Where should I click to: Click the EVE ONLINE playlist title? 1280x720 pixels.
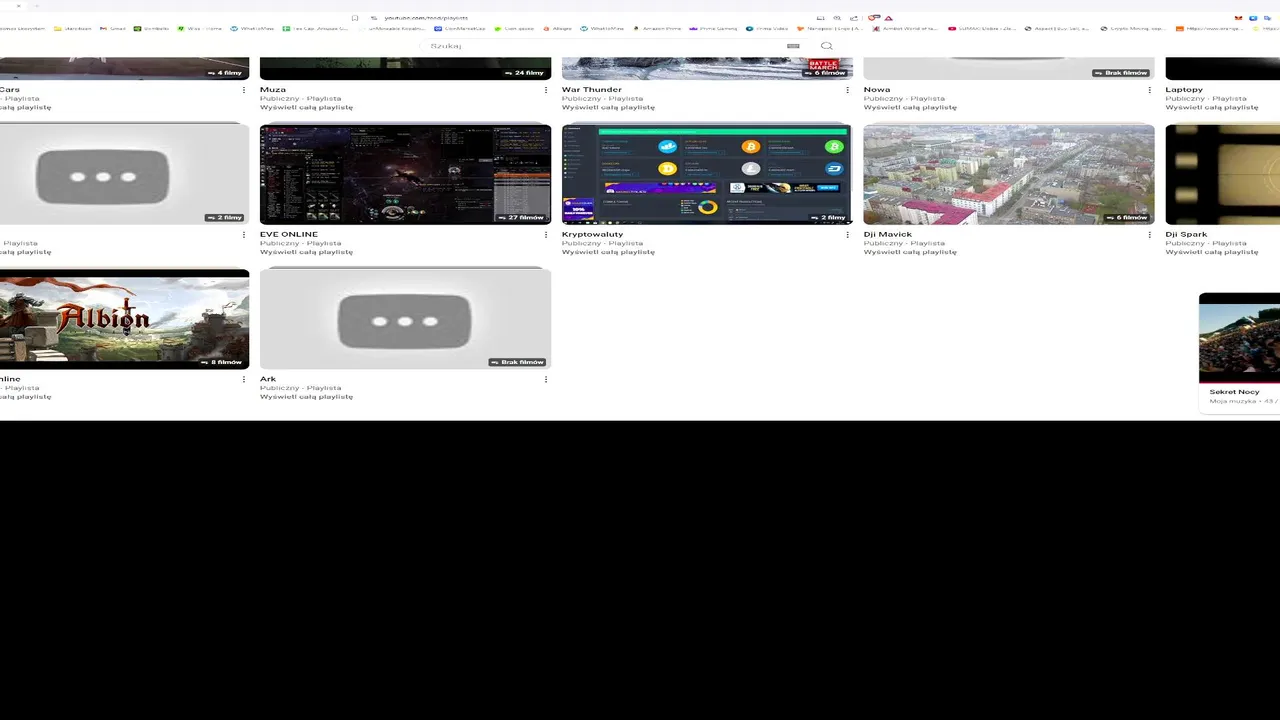point(289,235)
